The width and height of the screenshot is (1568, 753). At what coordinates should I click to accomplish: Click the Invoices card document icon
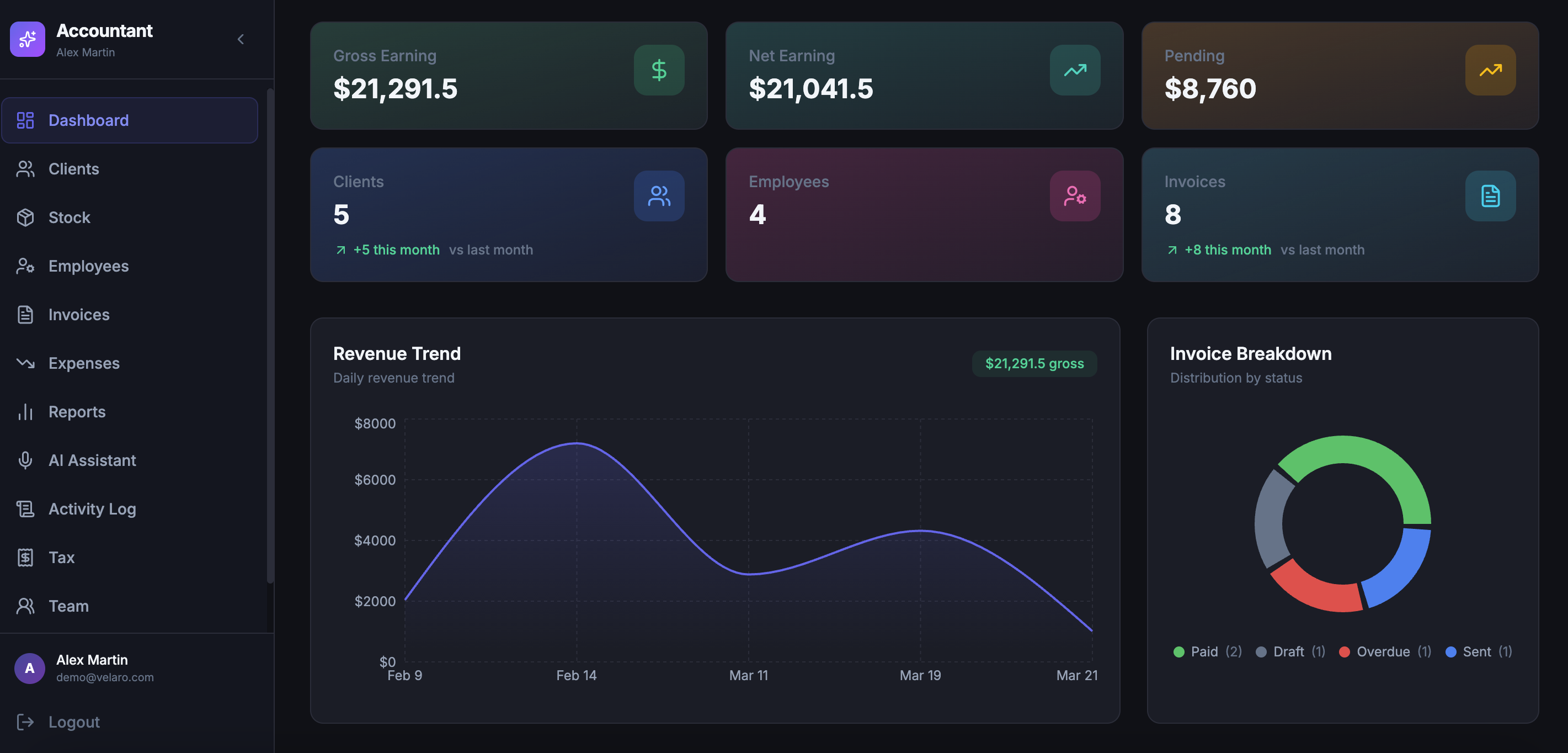click(1490, 195)
